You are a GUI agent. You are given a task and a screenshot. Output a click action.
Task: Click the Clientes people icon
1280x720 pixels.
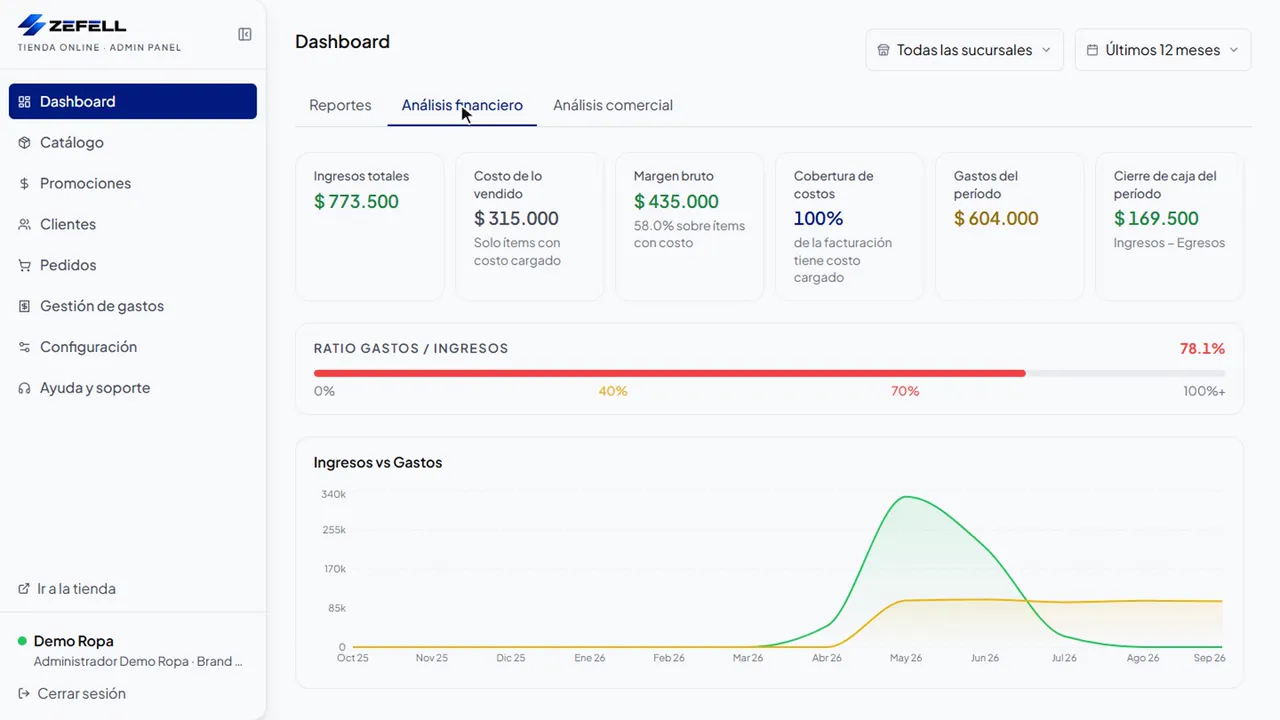[25, 225]
